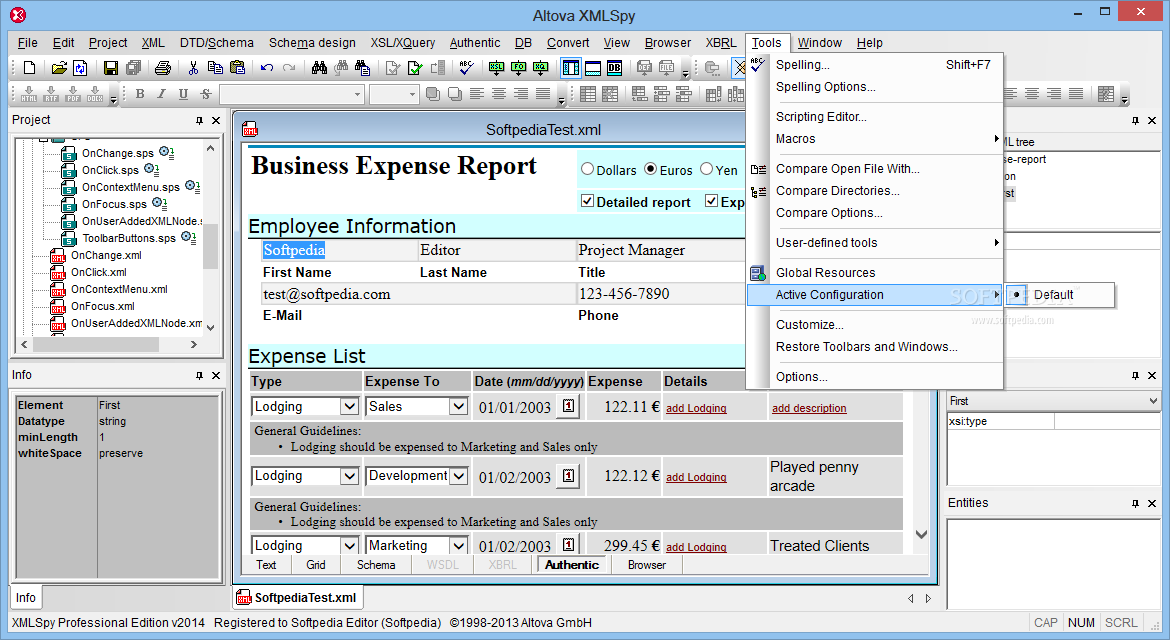Image resolution: width=1170 pixels, height=640 pixels.
Task: Paste from clipboard toolbar icon
Action: tap(237, 69)
